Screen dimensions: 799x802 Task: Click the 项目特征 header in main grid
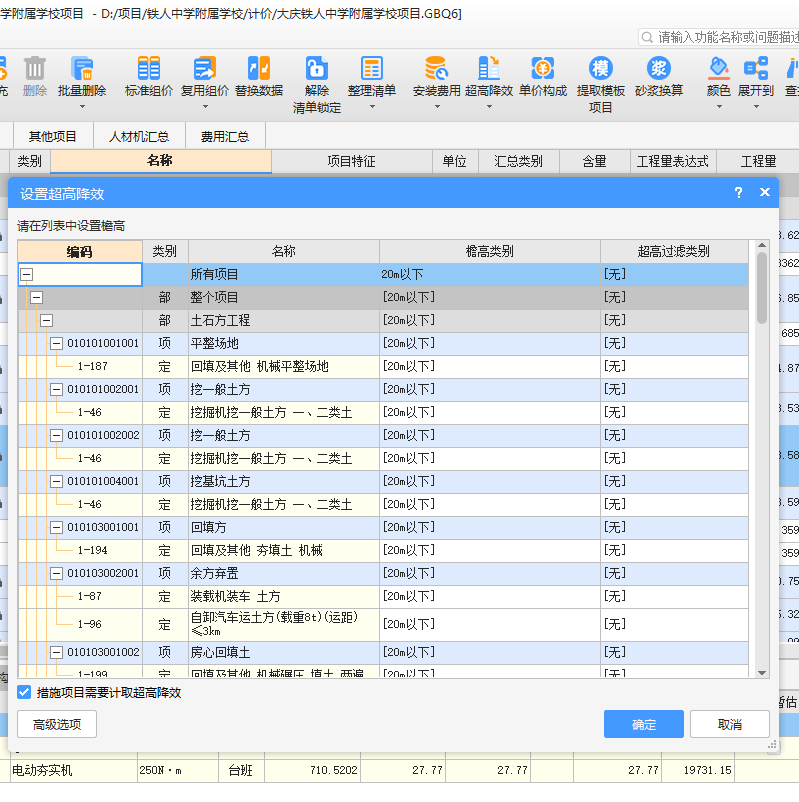(x=351, y=161)
